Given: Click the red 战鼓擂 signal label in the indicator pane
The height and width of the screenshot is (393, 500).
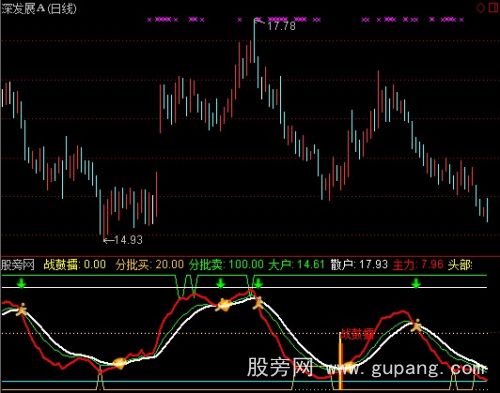Looking at the screenshot, I should tap(357, 334).
